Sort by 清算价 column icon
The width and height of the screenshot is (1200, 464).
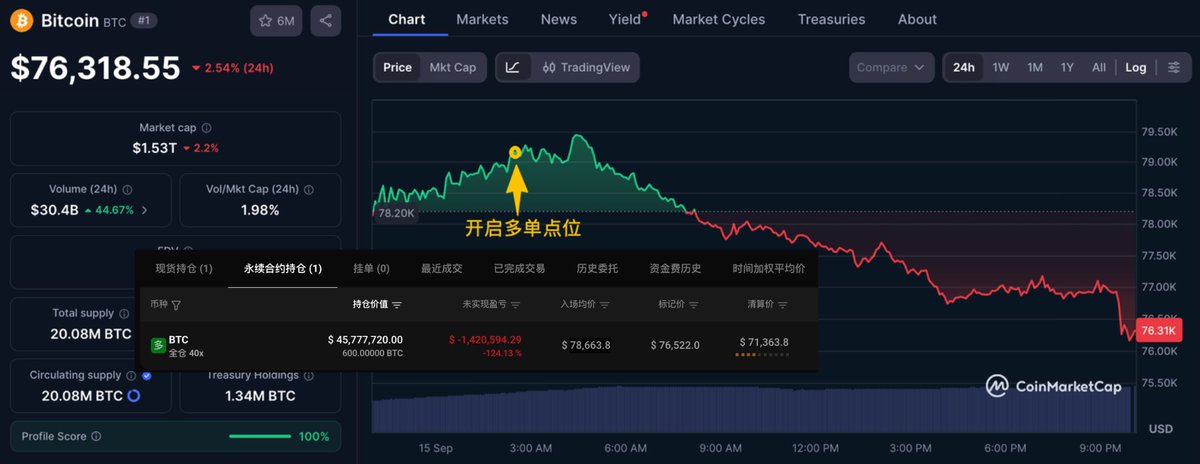pos(782,304)
